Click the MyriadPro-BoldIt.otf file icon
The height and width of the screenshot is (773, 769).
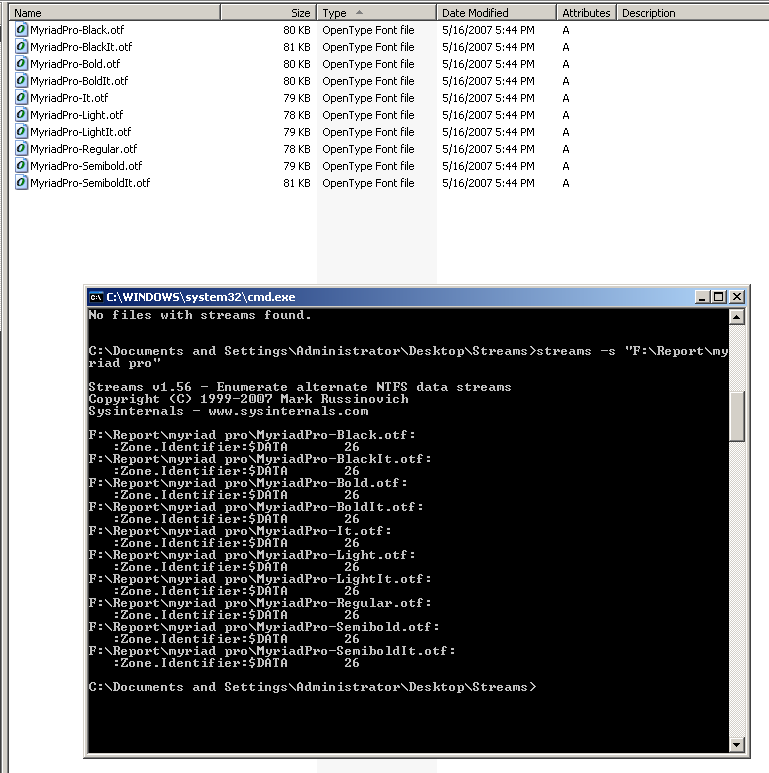pos(21,81)
